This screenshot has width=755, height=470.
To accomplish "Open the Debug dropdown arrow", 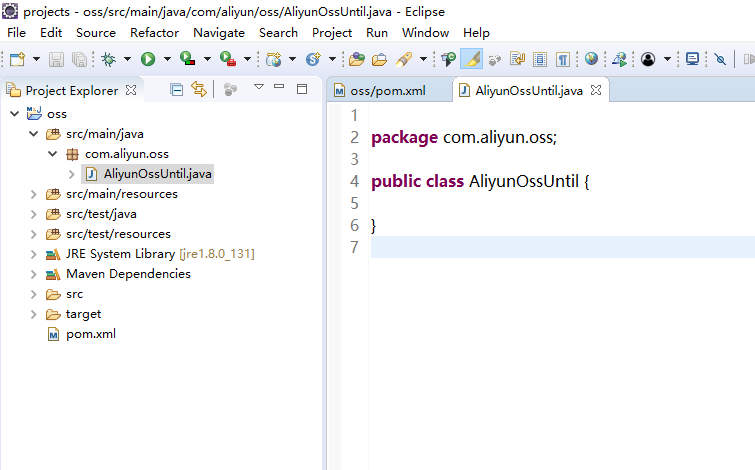I will point(127,59).
